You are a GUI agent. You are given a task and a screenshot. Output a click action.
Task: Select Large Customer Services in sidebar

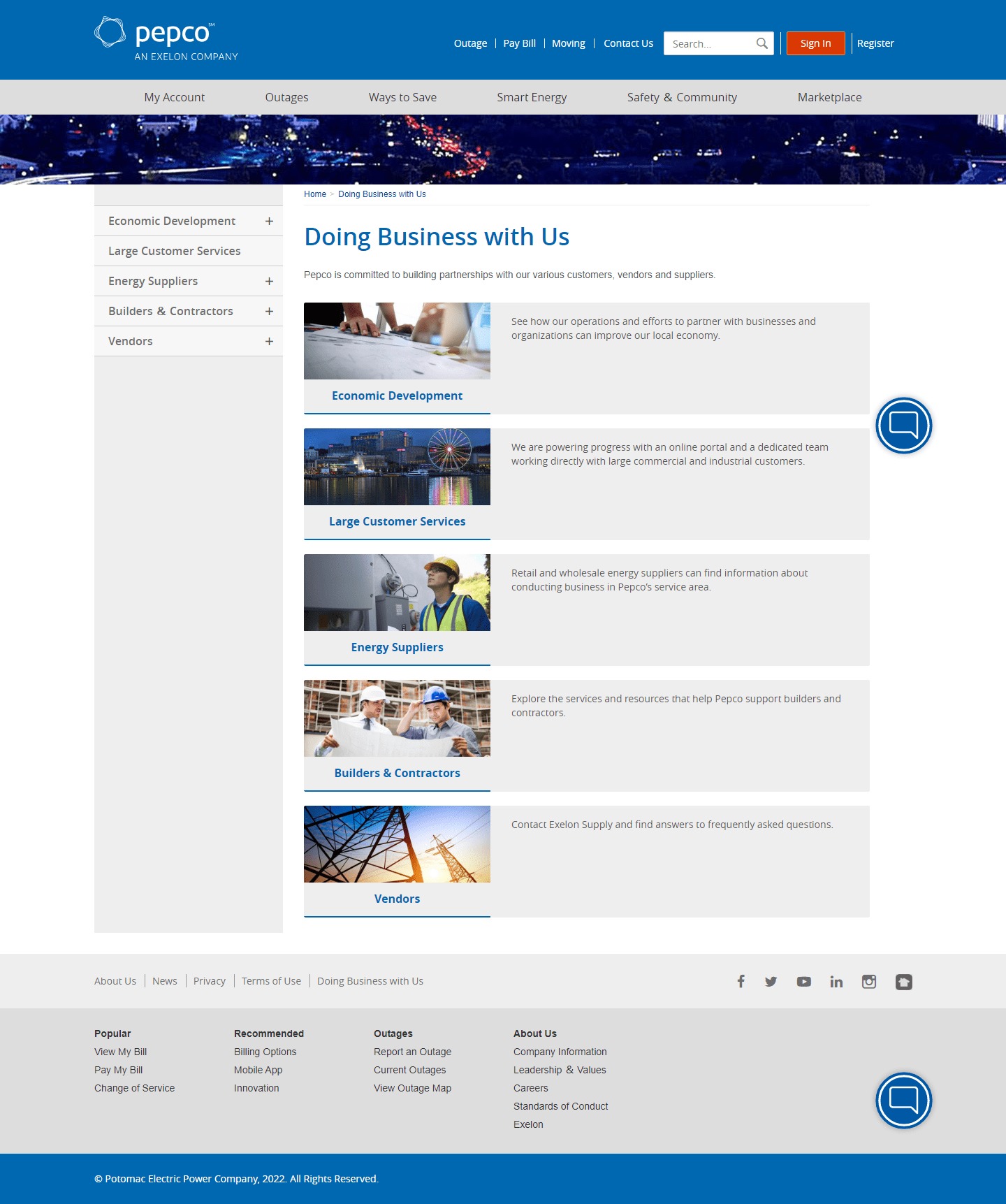tap(189, 251)
